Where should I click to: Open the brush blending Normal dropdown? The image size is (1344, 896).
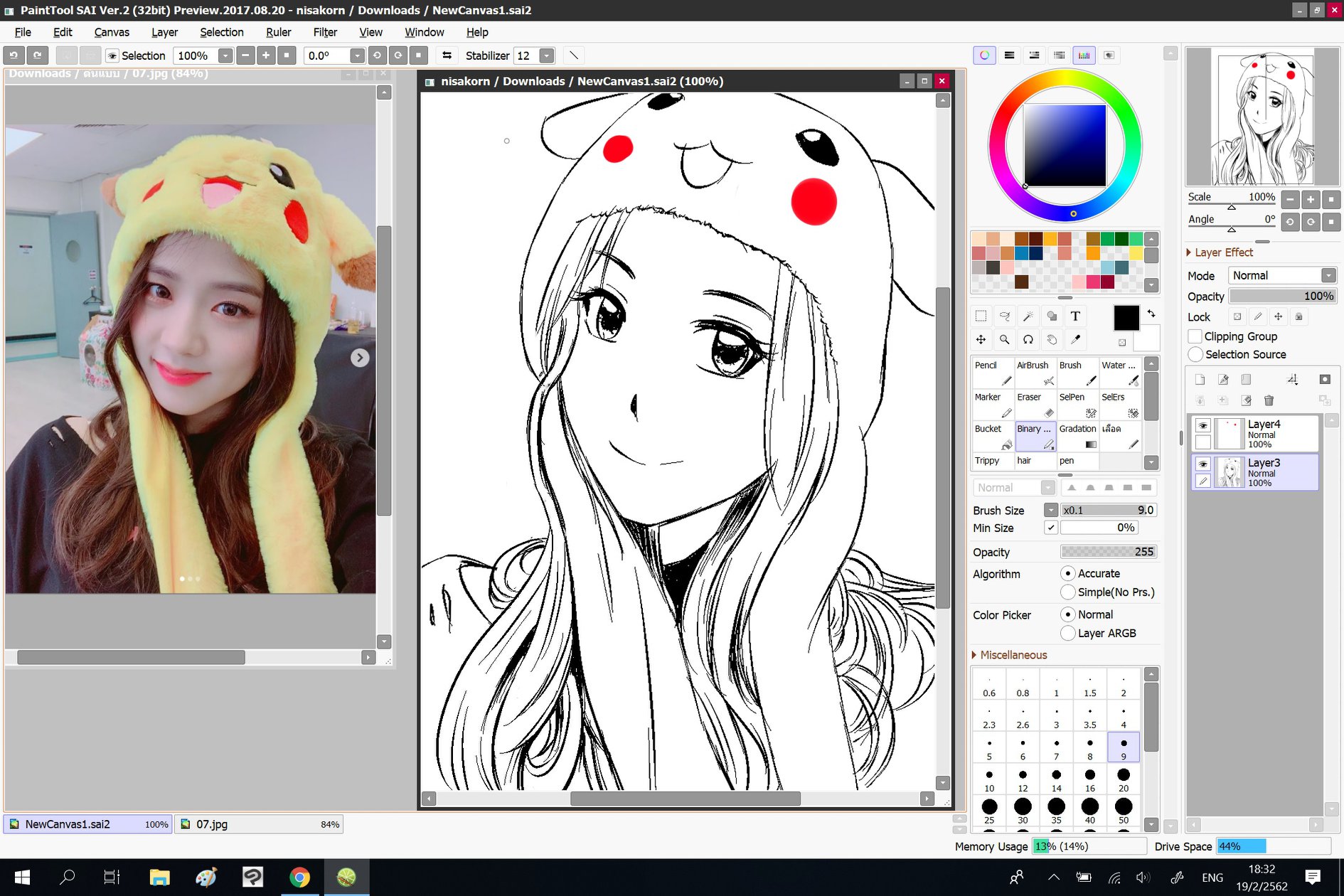tap(1013, 487)
